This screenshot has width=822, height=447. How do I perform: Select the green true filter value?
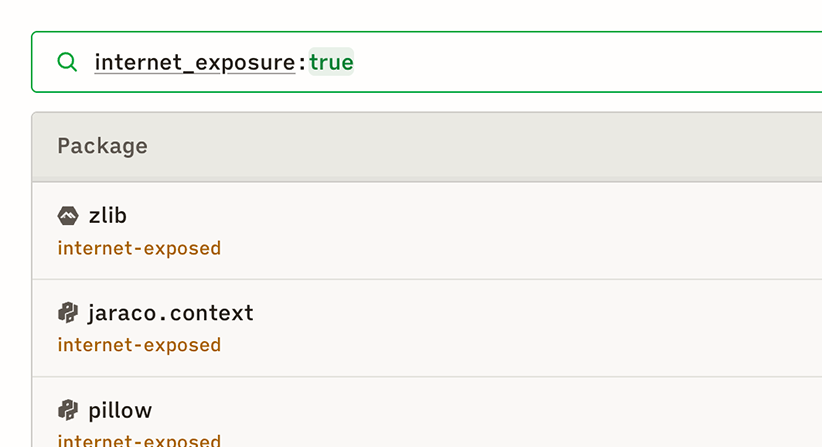pyautogui.click(x=331, y=62)
